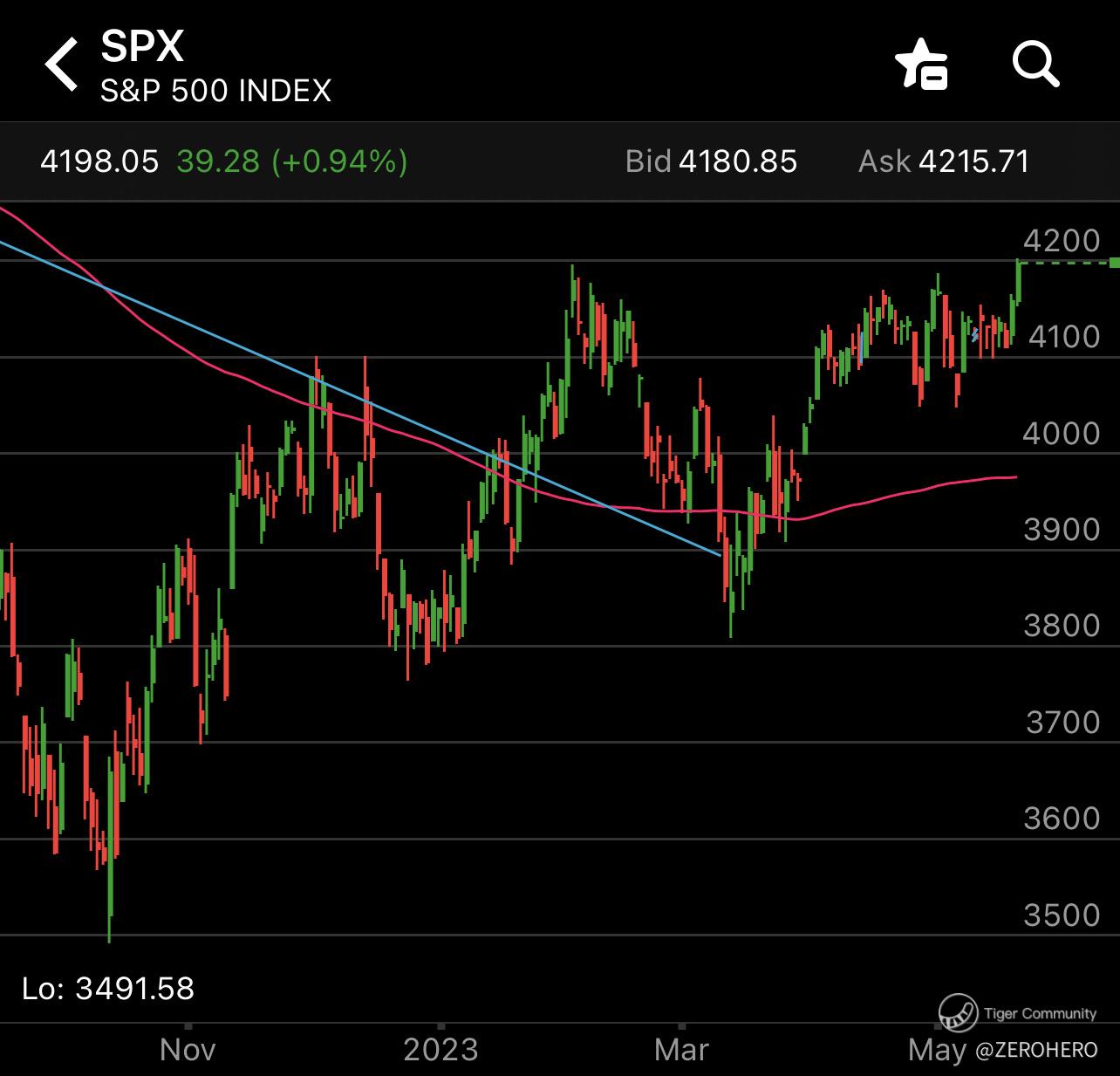Tap the Bid price 4180.85

pos(738,161)
